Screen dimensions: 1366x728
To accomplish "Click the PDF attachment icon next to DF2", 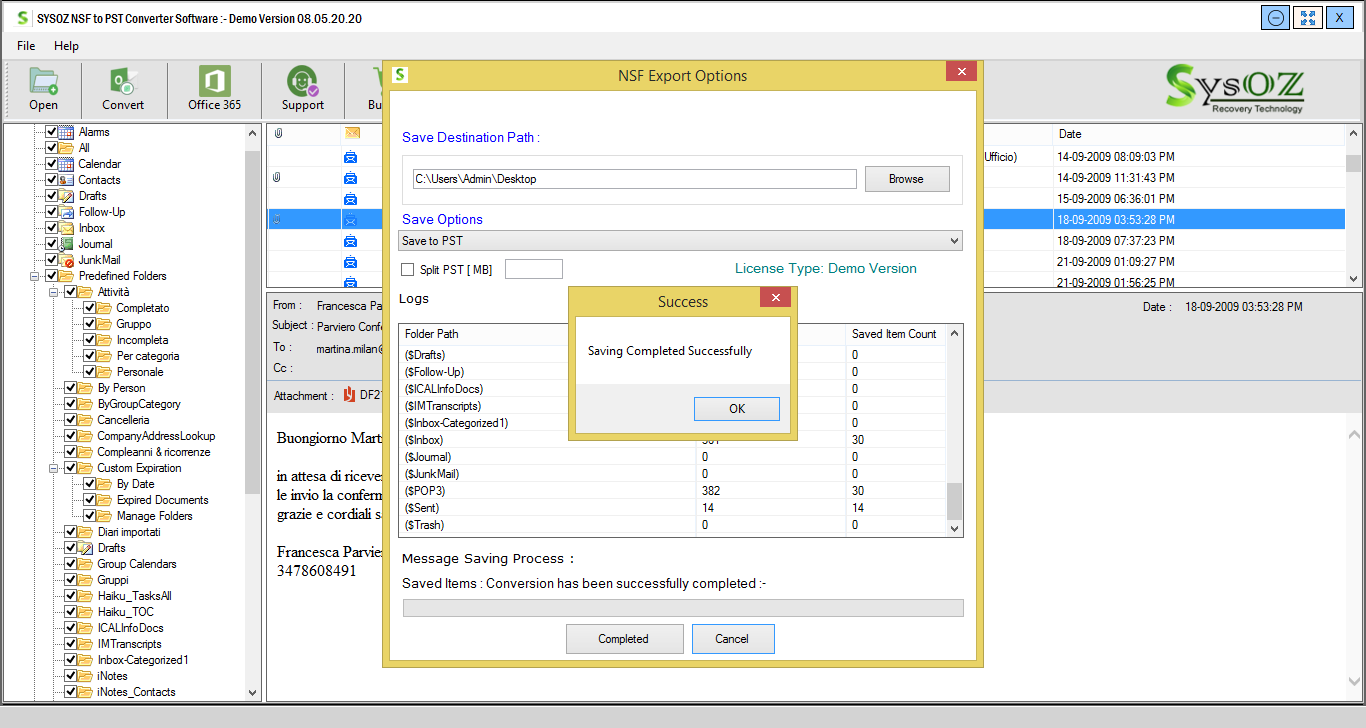I will [349, 395].
